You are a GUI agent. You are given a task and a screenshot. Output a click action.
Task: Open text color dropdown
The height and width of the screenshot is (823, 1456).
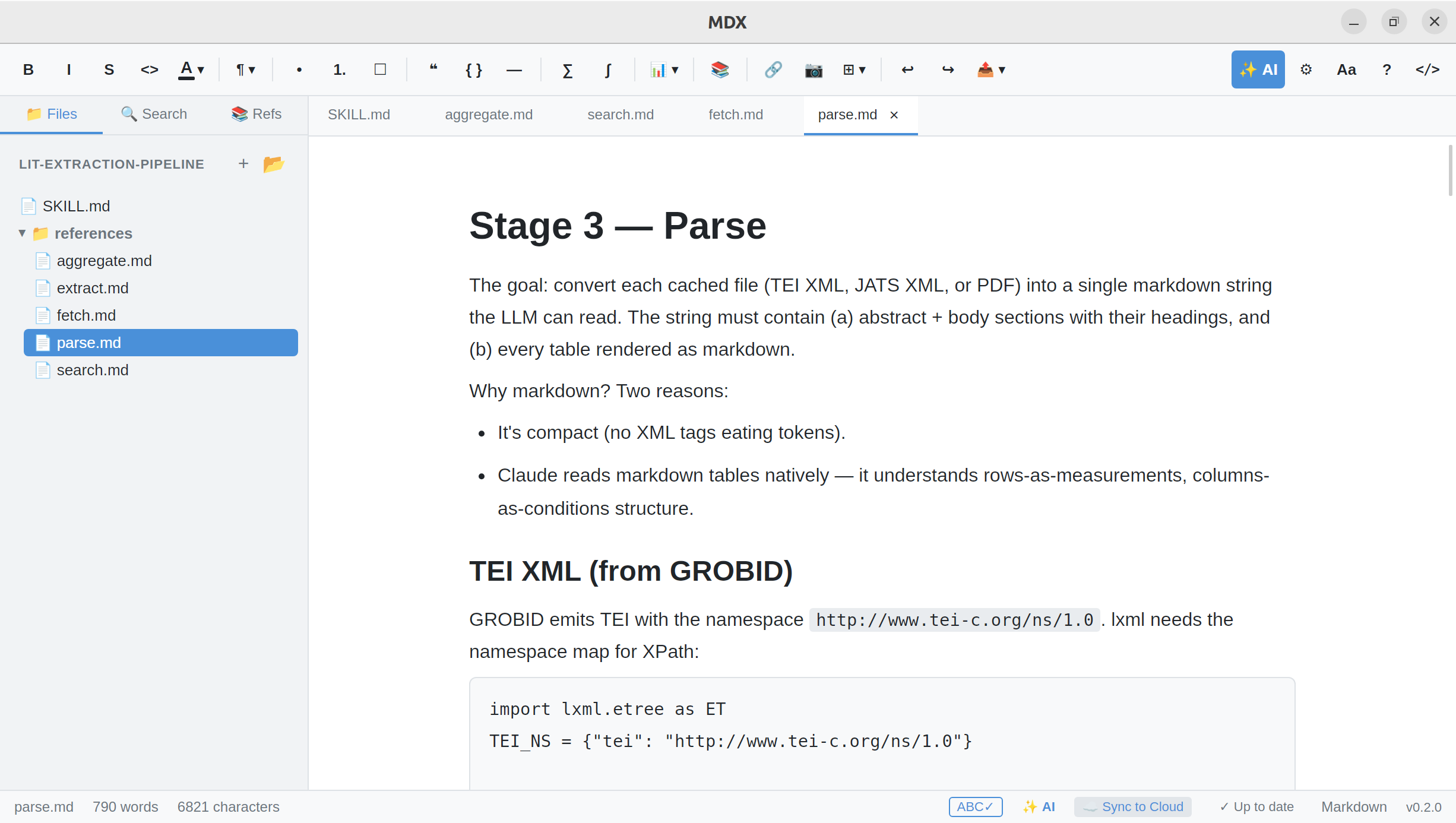191,69
